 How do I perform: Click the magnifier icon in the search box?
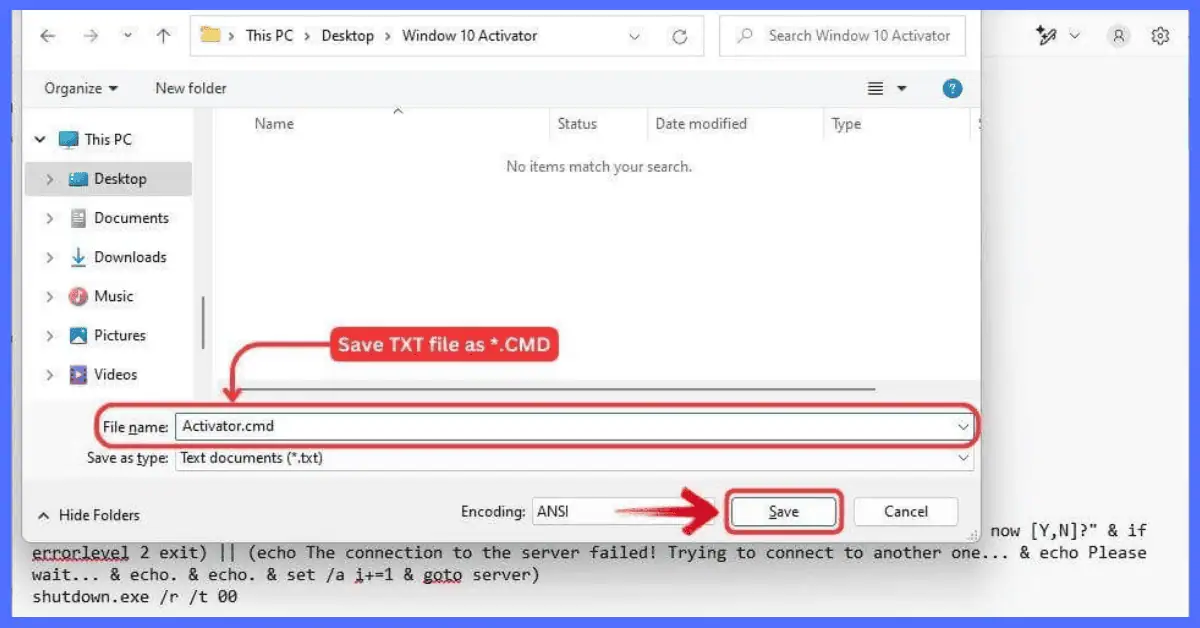[744, 36]
